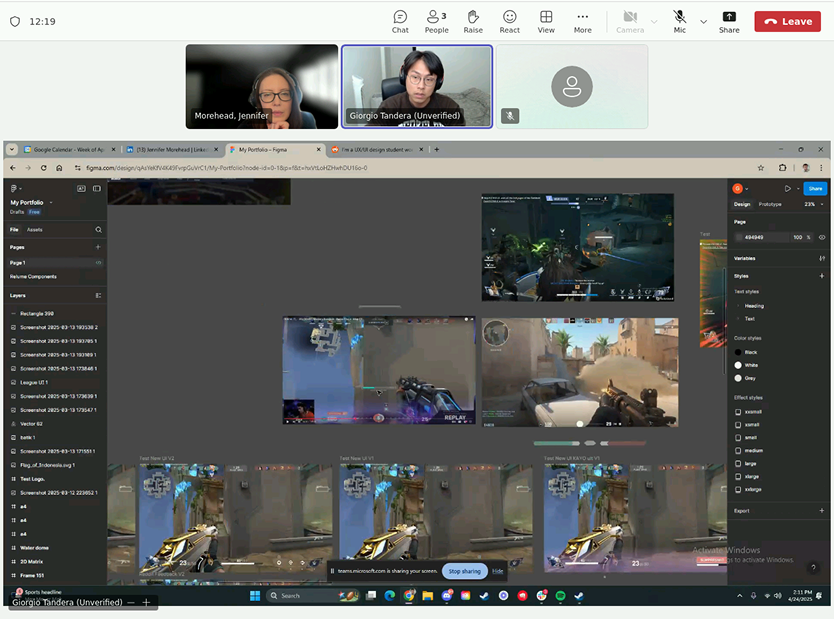This screenshot has width=834, height=619.
Task: Select Page 1 in Pages list
Action: coord(55,263)
